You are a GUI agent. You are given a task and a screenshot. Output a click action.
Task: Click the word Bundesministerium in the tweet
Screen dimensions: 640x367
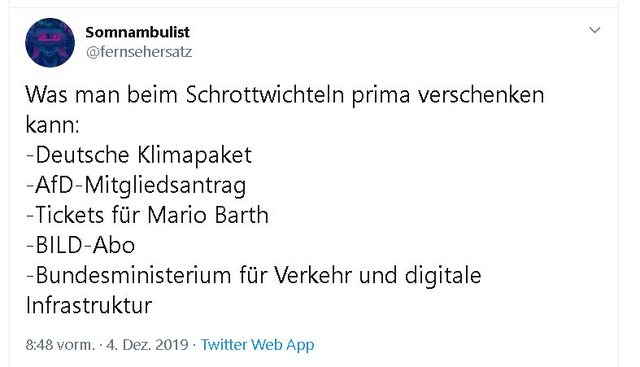pos(133,275)
